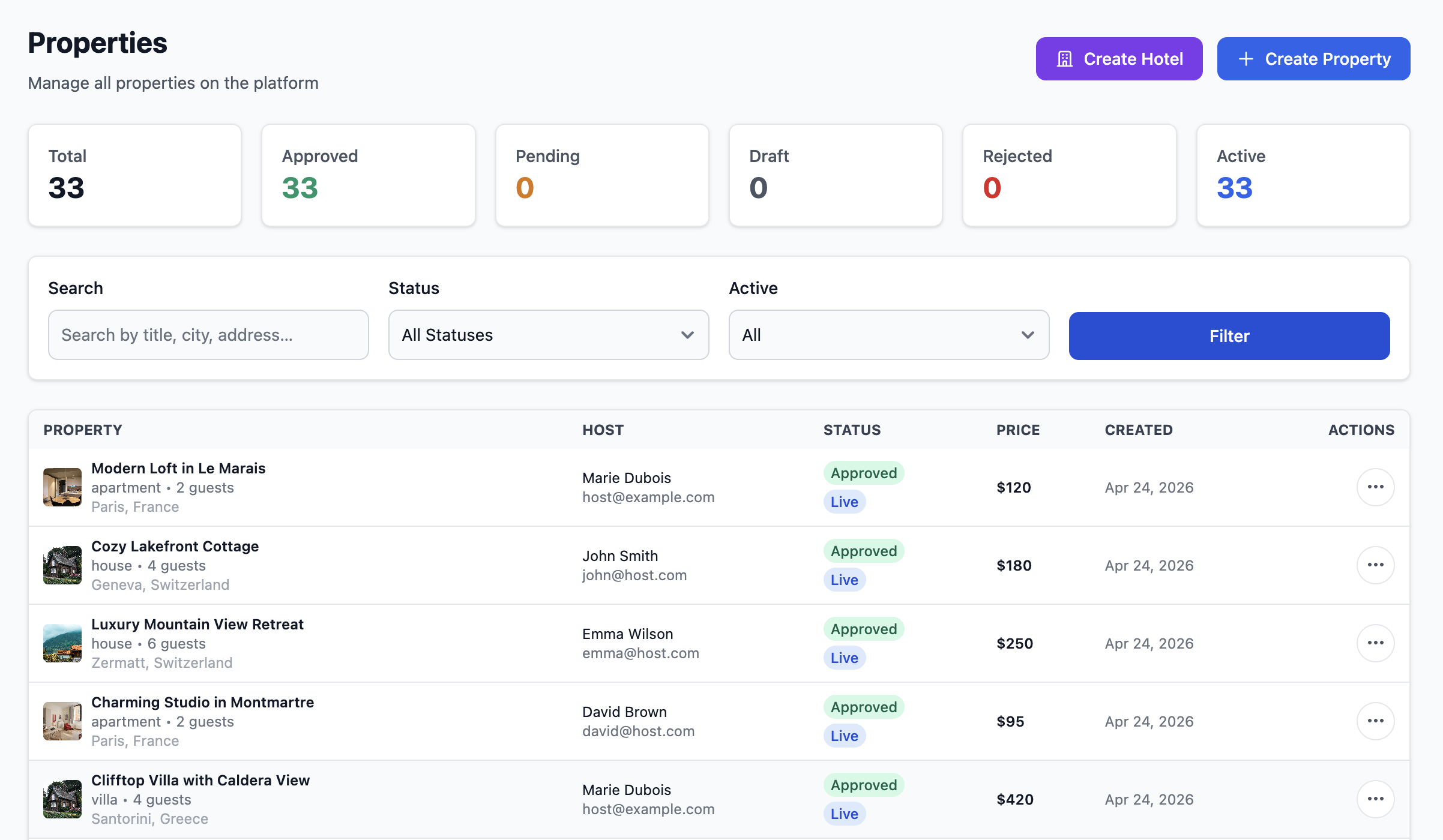The height and width of the screenshot is (840, 1443).
Task: Open three-dot actions for Cozy Lakefront Cottage
Action: pos(1375,565)
